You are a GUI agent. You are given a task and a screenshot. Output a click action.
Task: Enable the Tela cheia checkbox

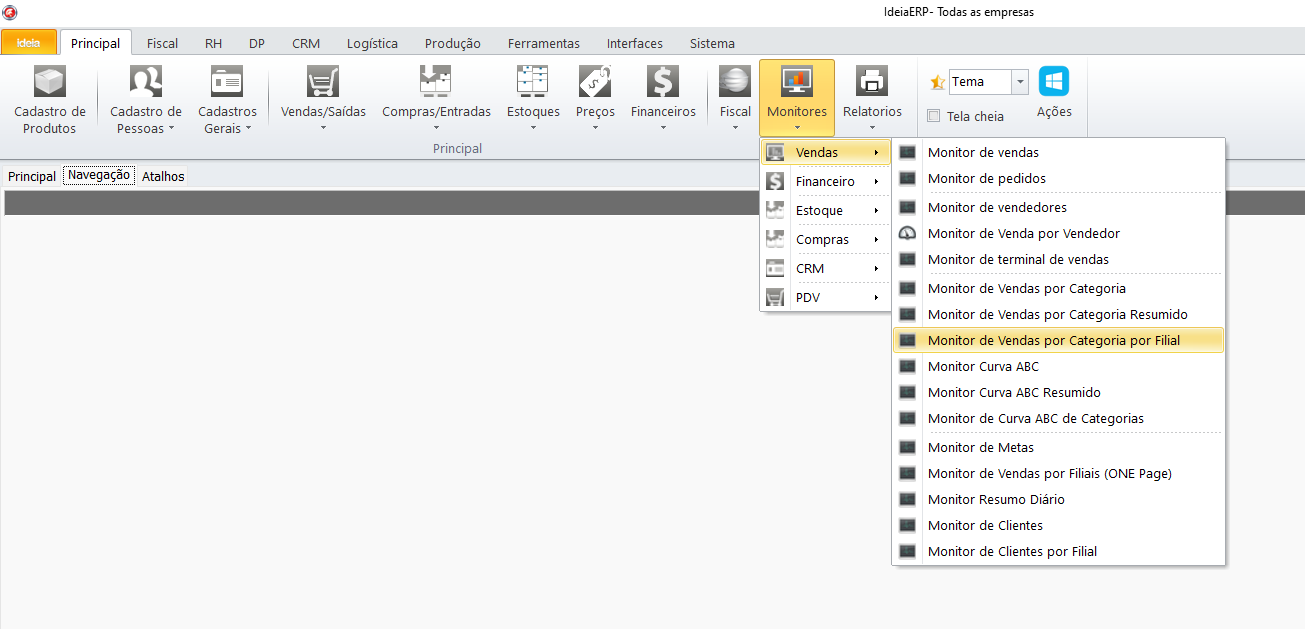[934, 116]
